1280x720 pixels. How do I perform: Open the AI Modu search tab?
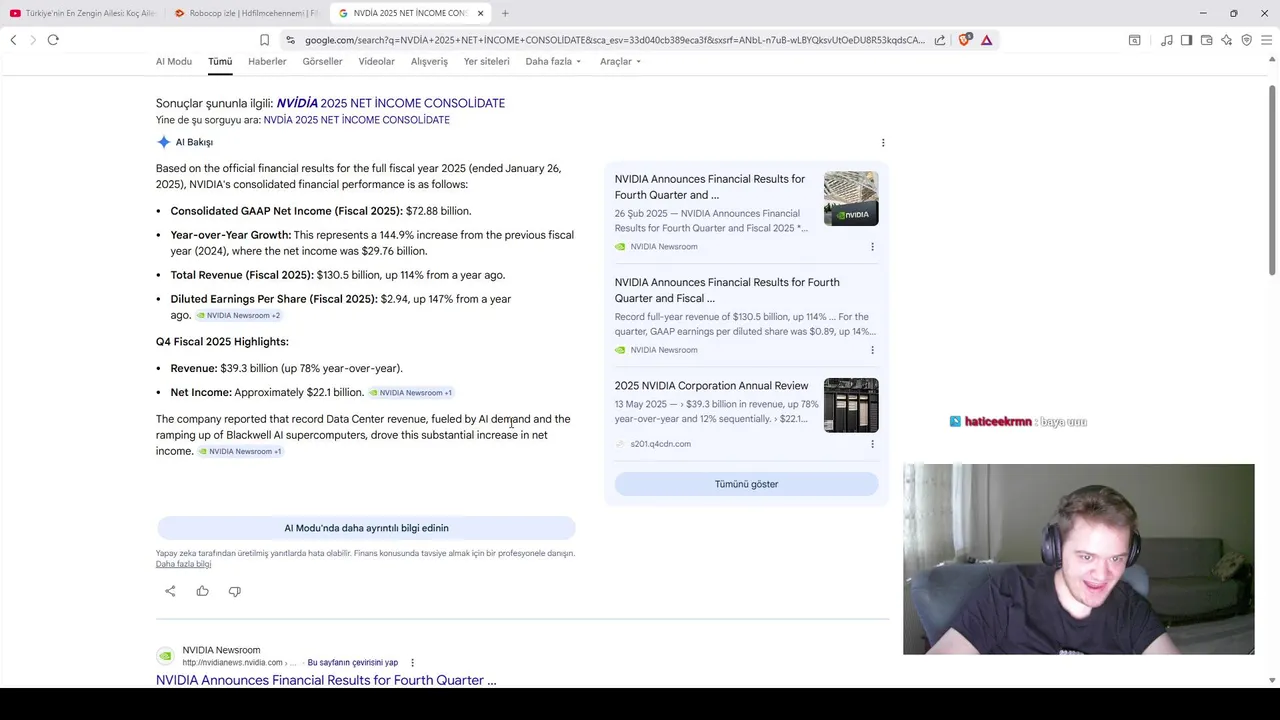(x=174, y=61)
